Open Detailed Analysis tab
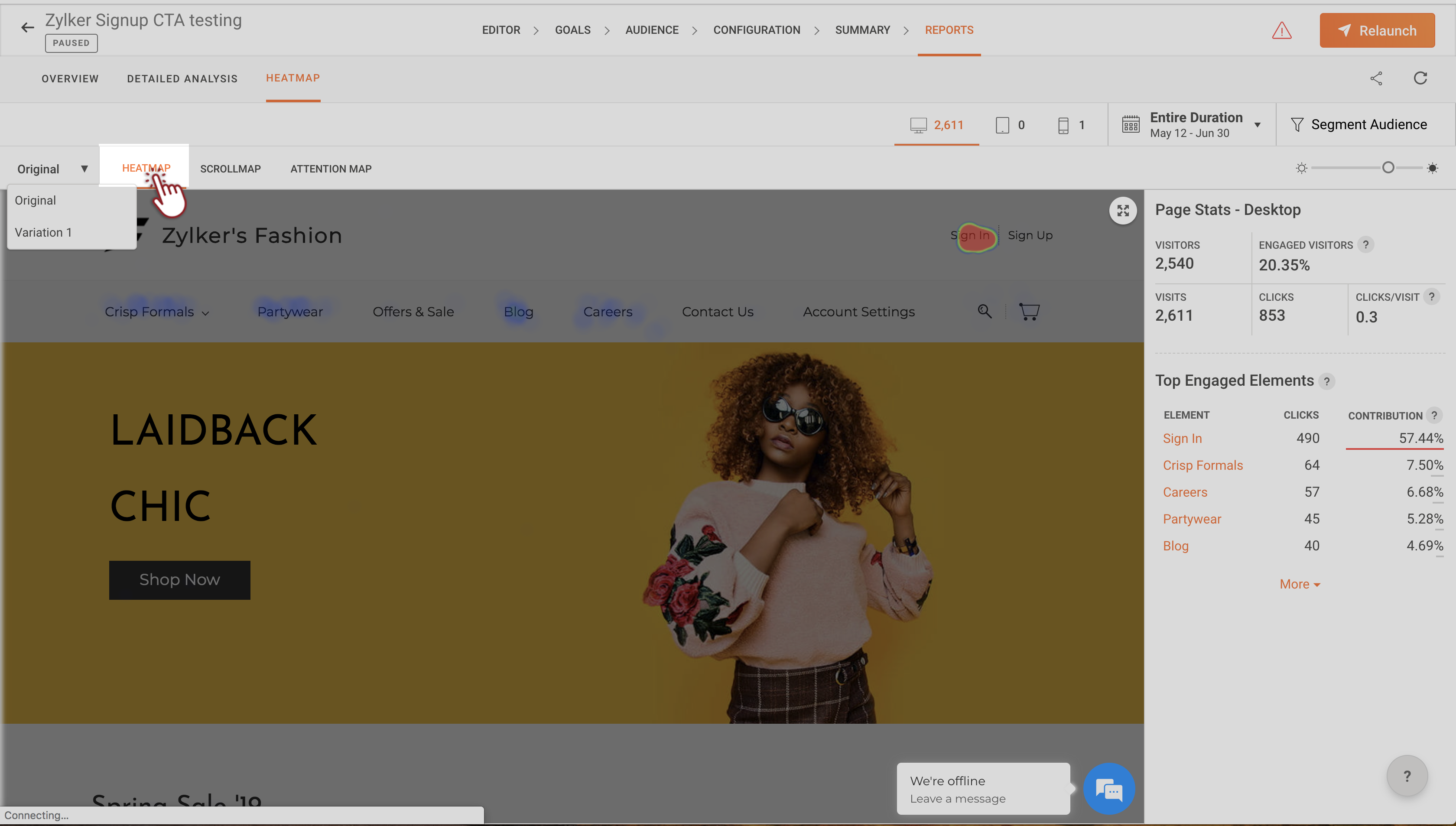Image resolution: width=1456 pixels, height=826 pixels. tap(182, 79)
